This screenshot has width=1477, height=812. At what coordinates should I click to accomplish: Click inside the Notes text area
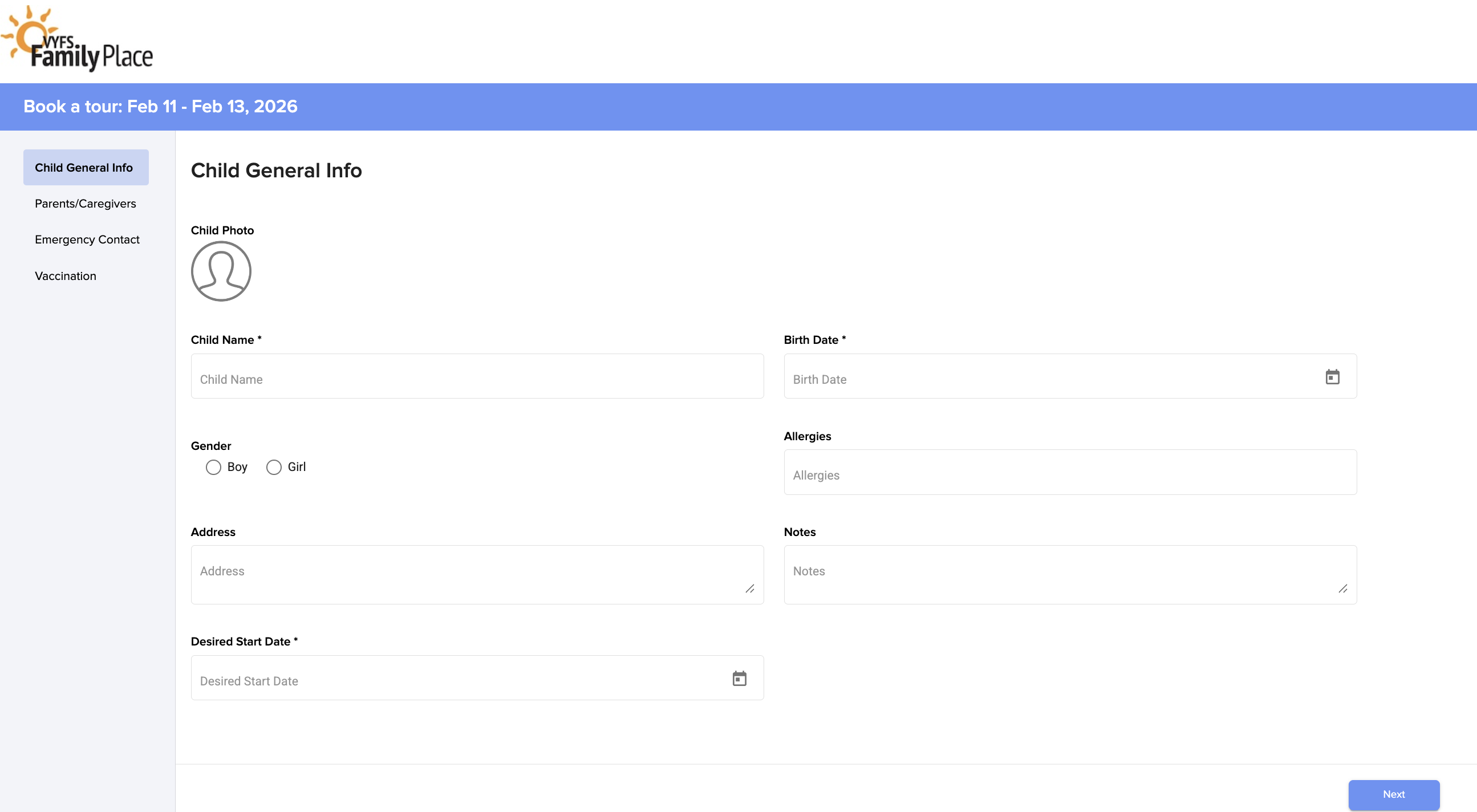click(1061, 574)
